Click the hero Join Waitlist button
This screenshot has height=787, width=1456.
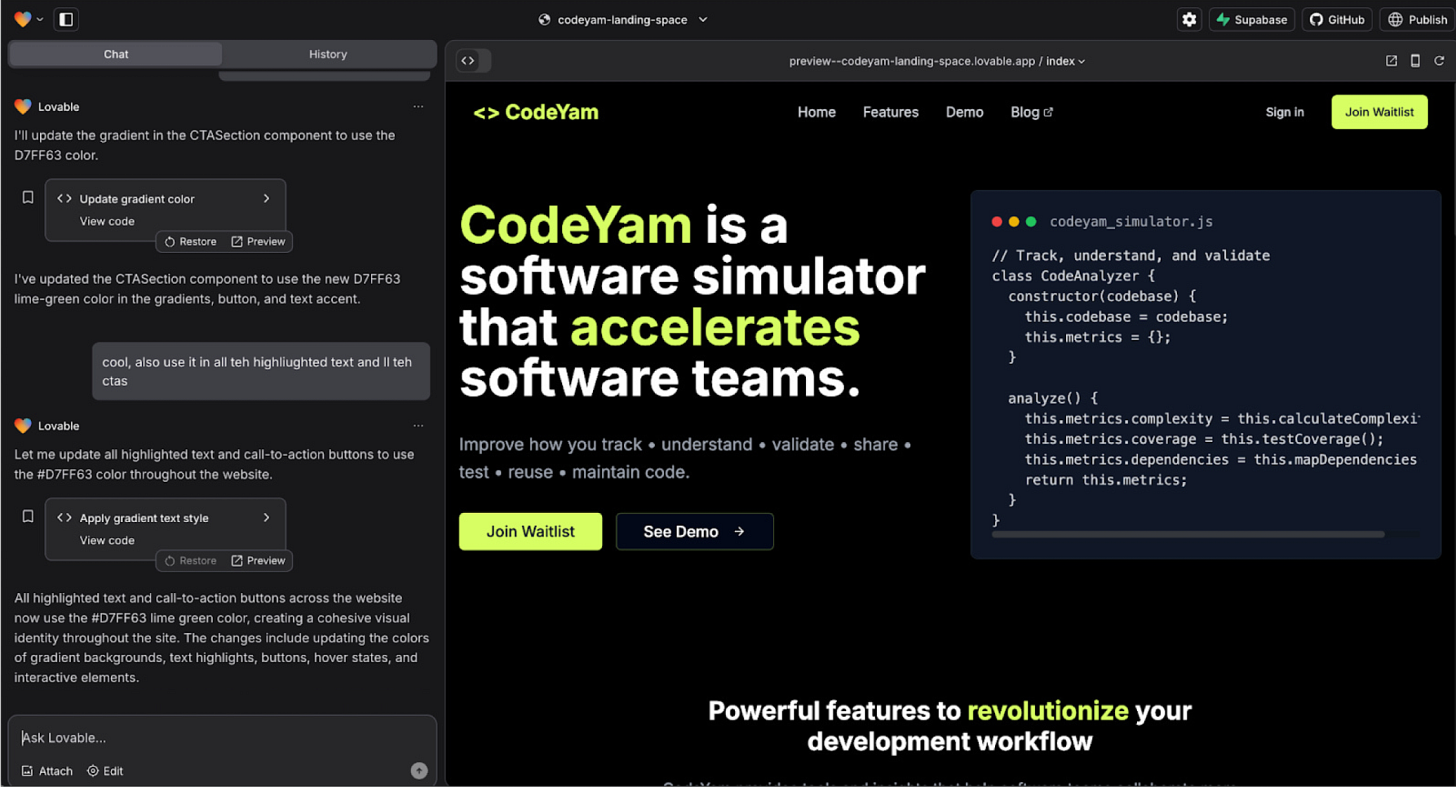530,531
